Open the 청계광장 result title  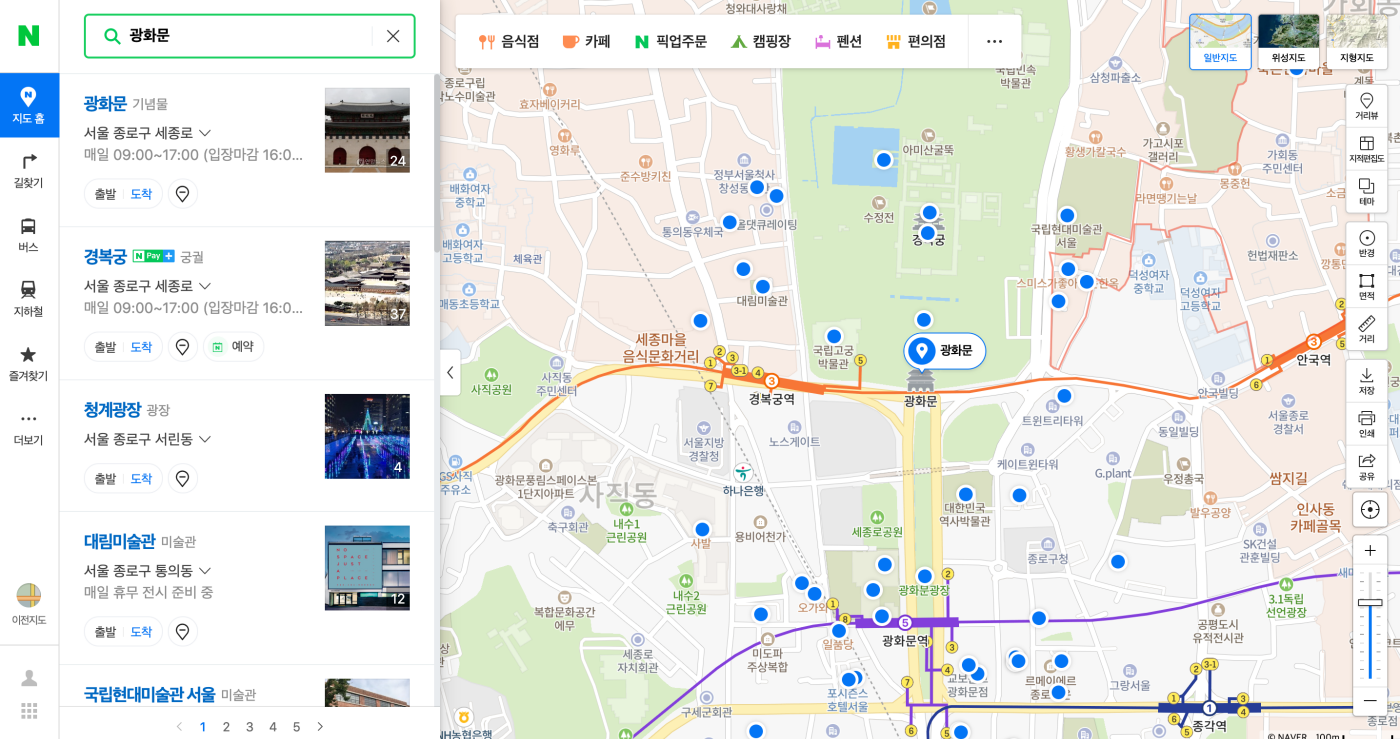[112, 409]
